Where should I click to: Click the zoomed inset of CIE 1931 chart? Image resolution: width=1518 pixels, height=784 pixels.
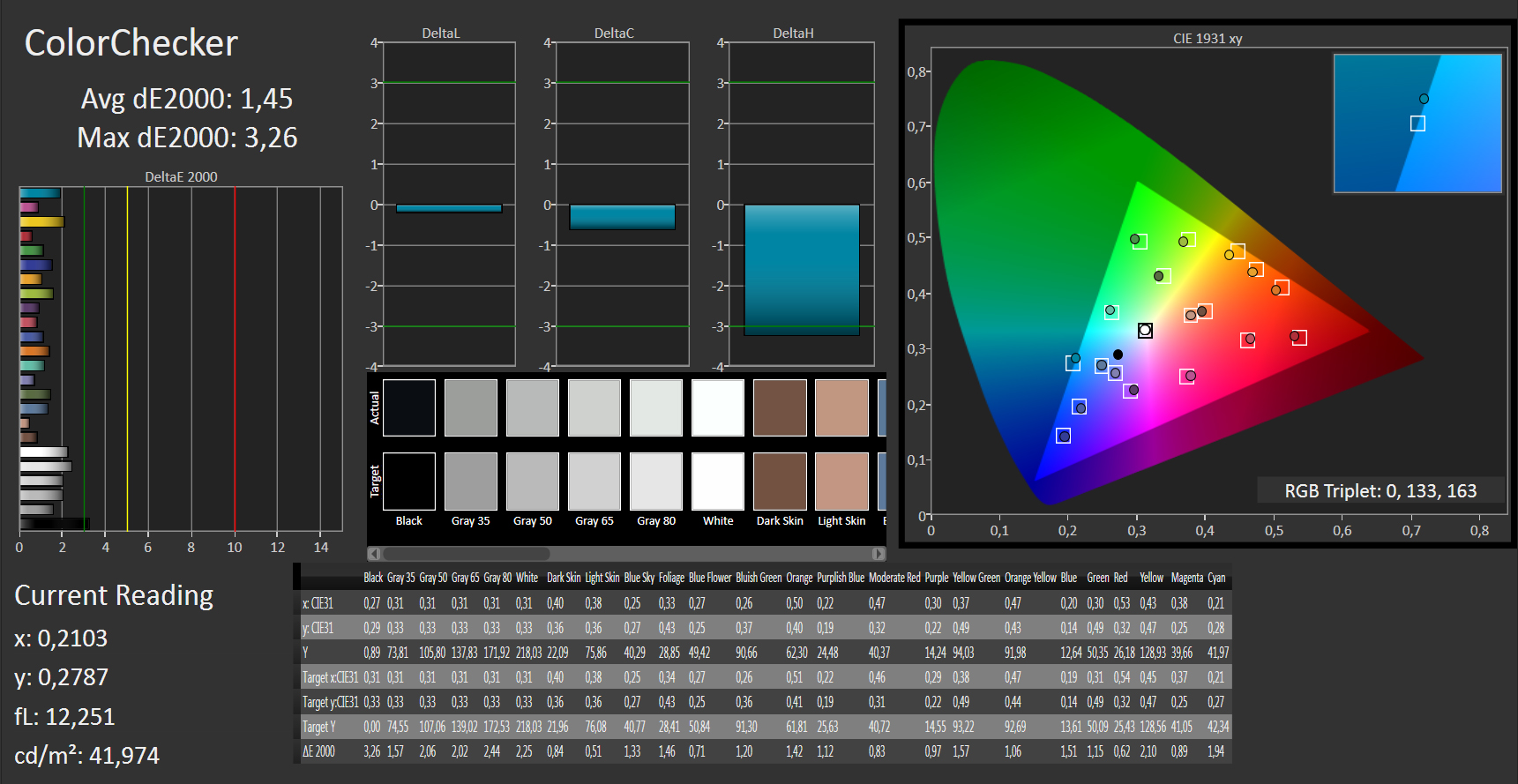[x=1417, y=123]
